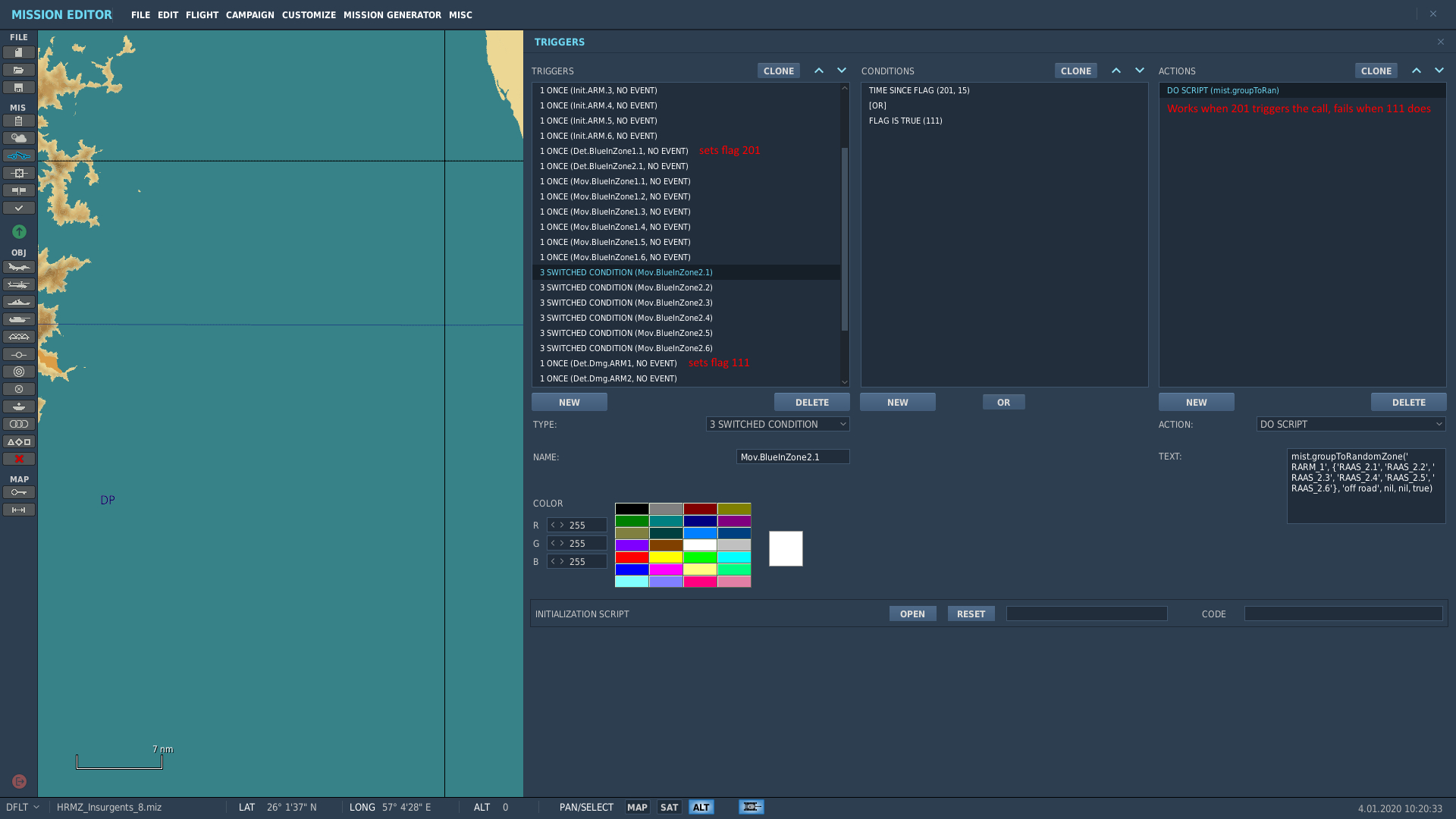This screenshot has width=1456, height=819.
Task: Open the distance ruler measurement tool
Action: coord(19,510)
